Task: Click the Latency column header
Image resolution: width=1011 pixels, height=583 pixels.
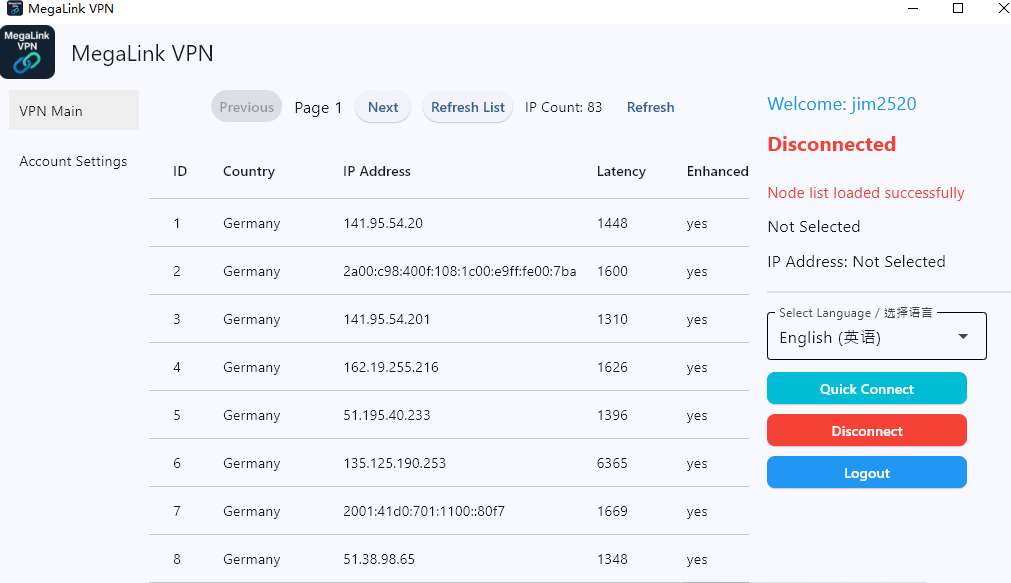Action: pyautogui.click(x=620, y=171)
